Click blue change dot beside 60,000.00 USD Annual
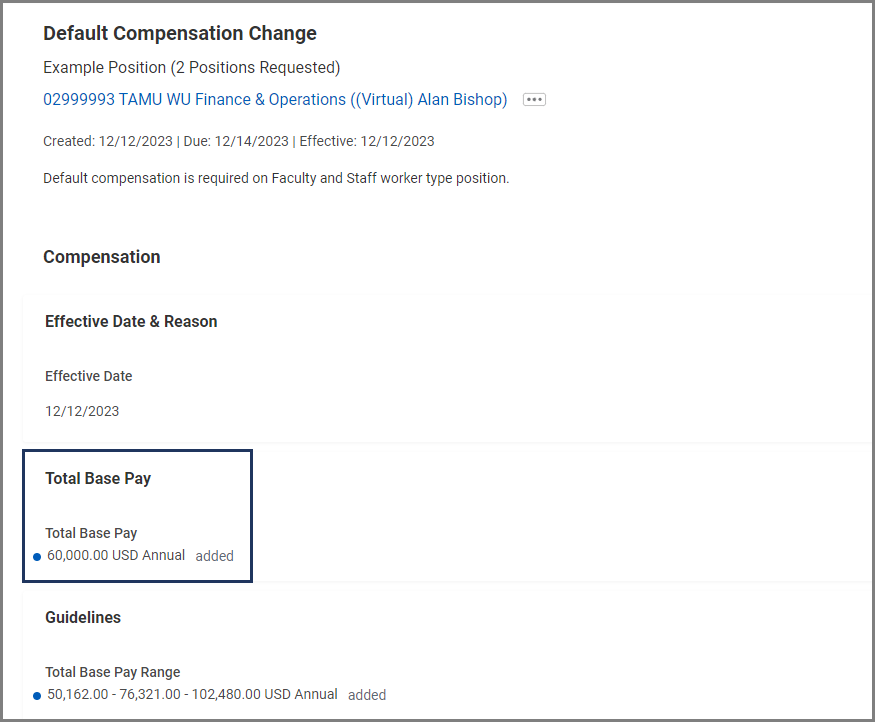This screenshot has height=722, width=875. tap(37, 557)
